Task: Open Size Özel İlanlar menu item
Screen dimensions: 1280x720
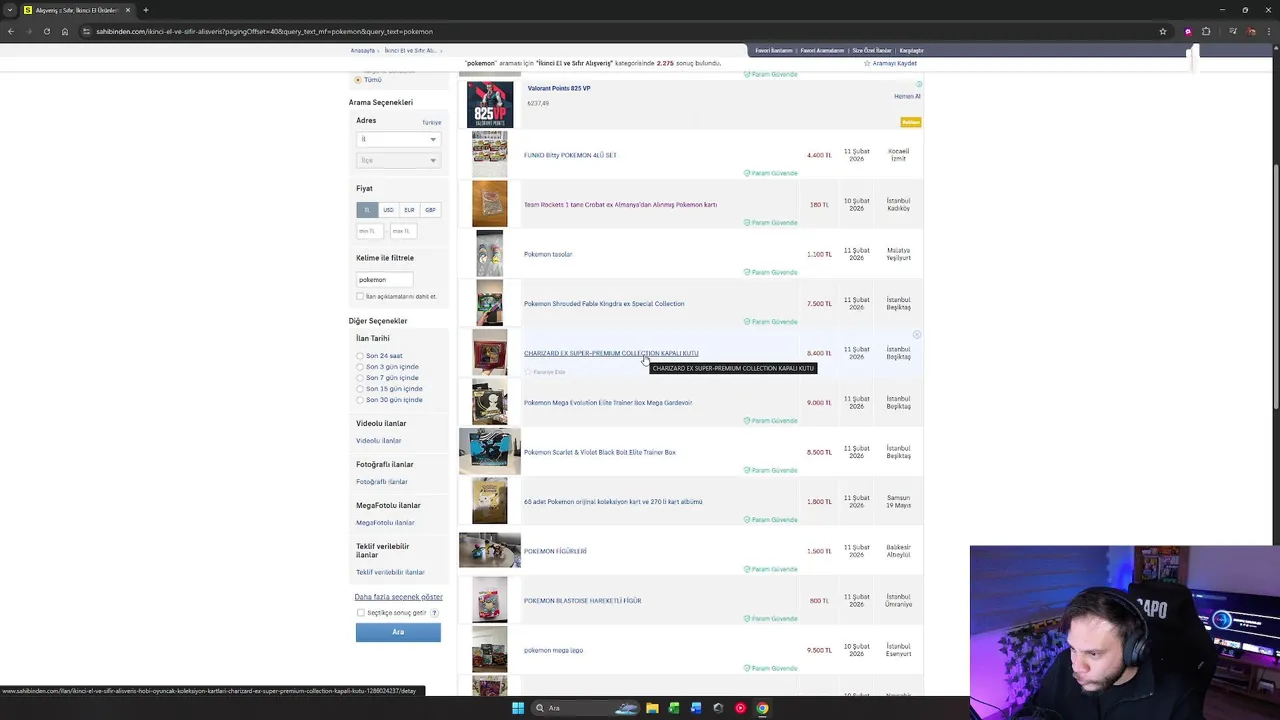Action: [x=872, y=50]
